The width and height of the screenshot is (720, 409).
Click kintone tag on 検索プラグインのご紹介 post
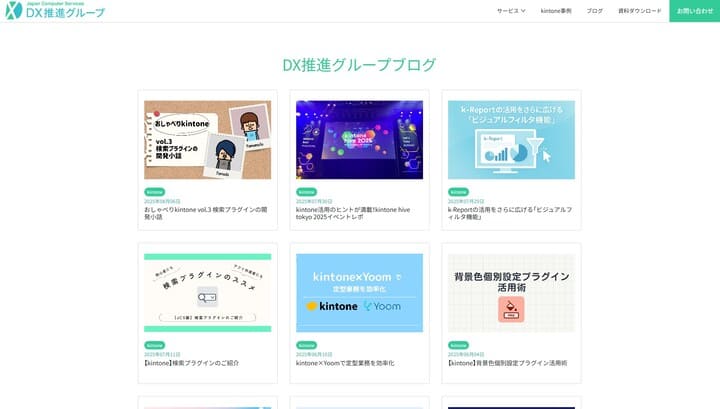tap(154, 344)
